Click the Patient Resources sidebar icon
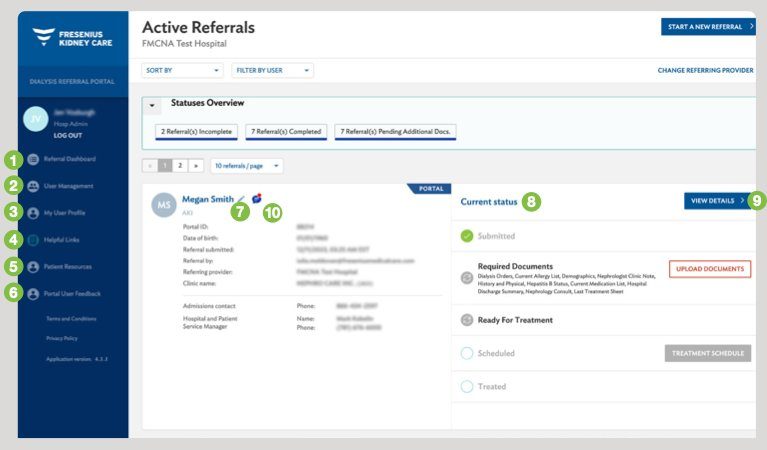The height and width of the screenshot is (450, 767). pyautogui.click(x=33, y=267)
